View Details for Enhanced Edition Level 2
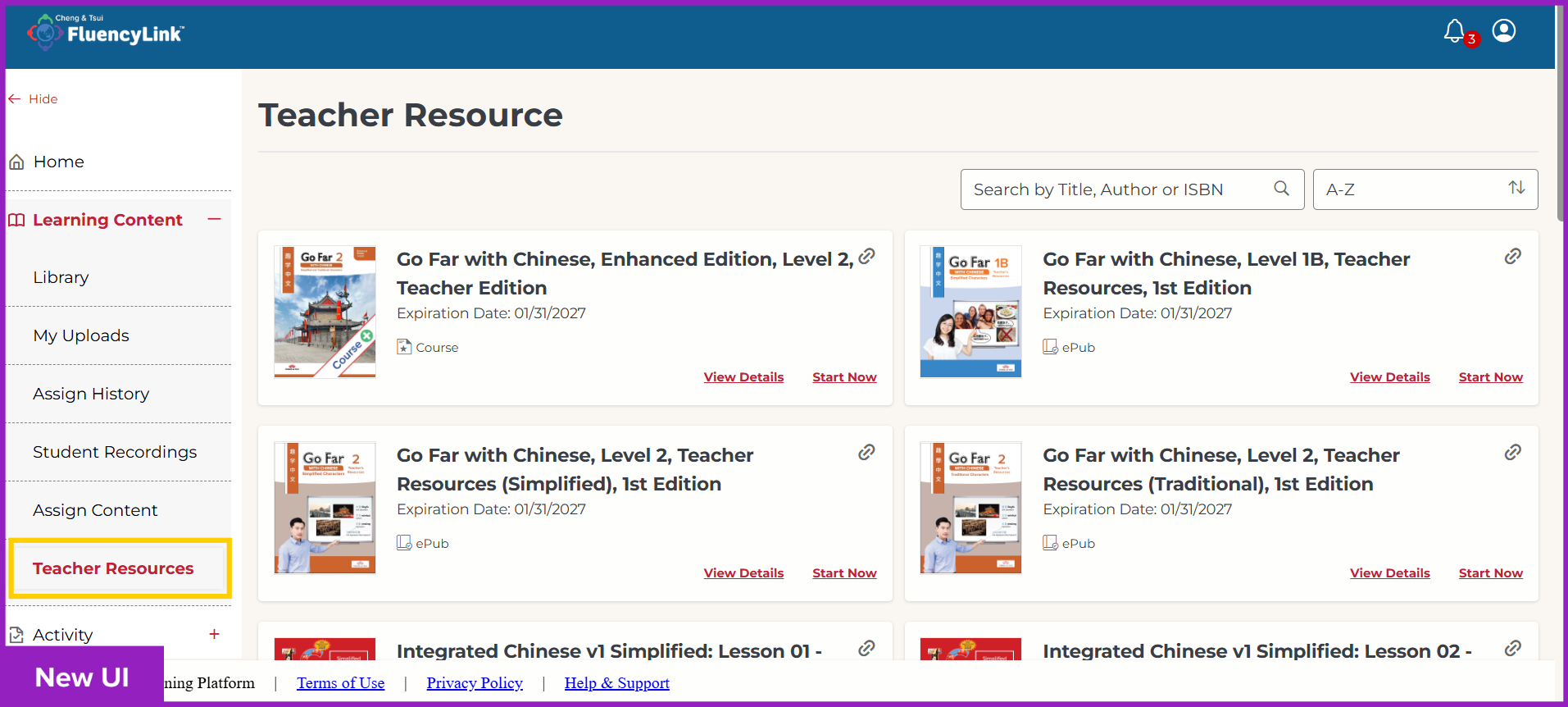 (743, 377)
